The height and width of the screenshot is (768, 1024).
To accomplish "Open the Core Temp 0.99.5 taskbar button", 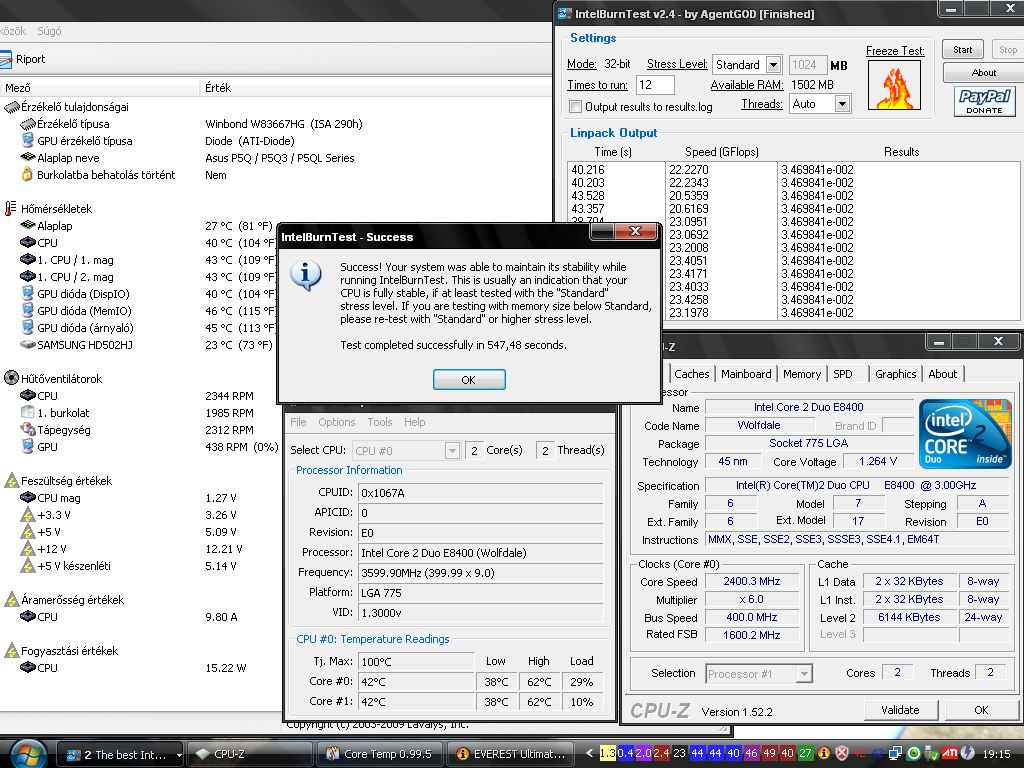I will coord(379,754).
